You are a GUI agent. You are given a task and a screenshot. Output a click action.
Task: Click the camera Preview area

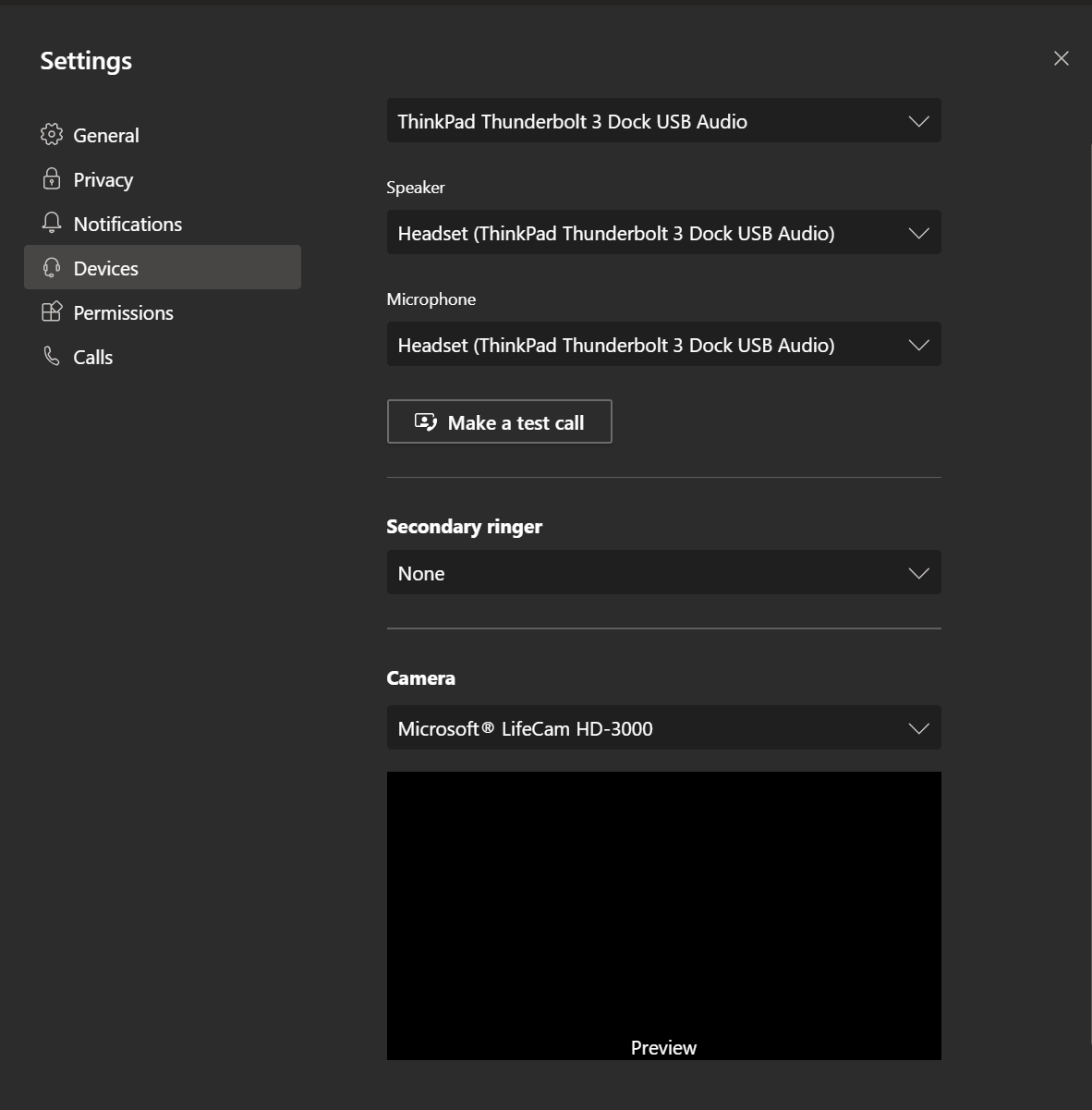[x=663, y=916]
